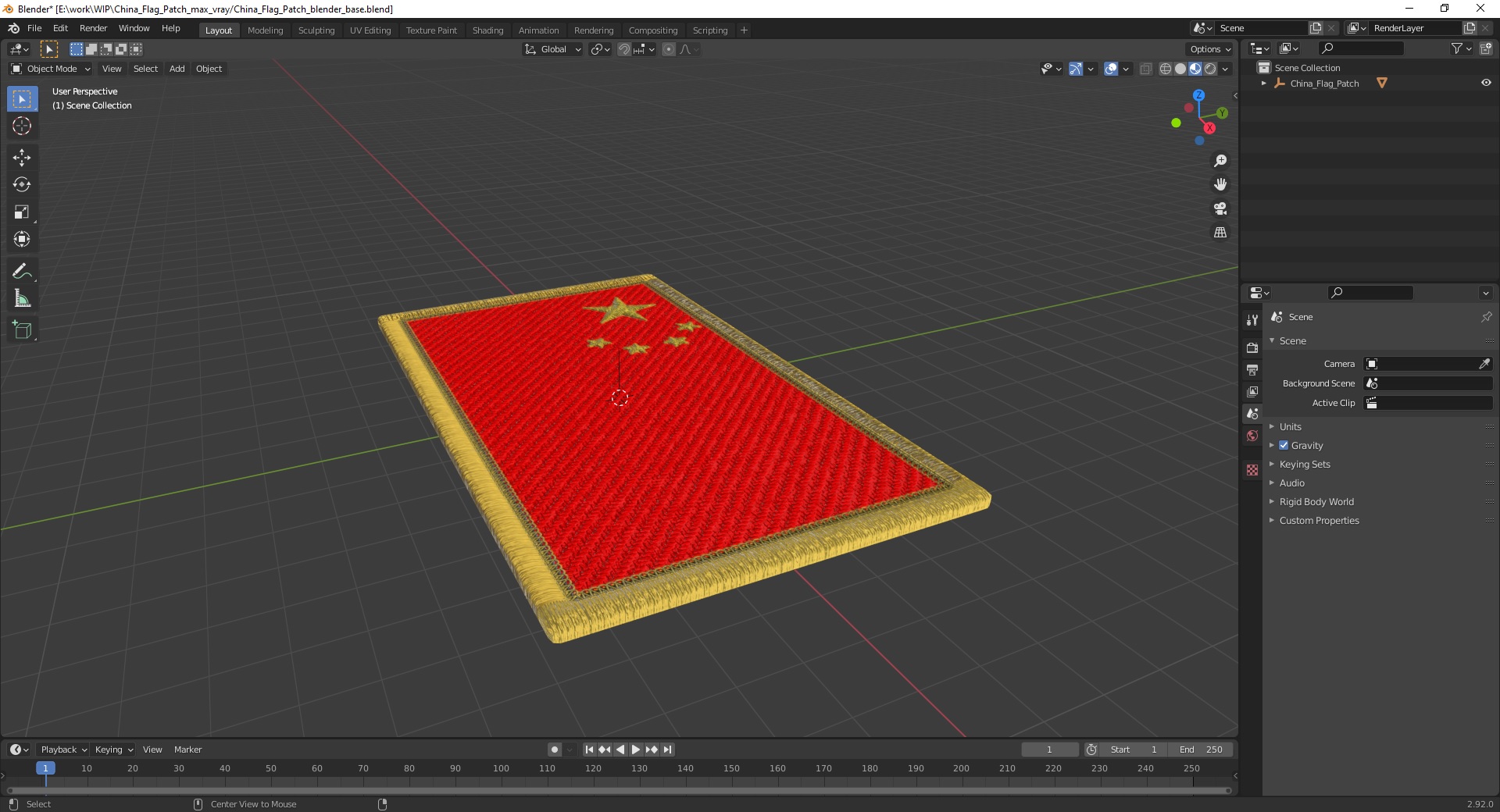This screenshot has height=812, width=1500.
Task: Click the Blender logo menu
Action: tap(13, 28)
